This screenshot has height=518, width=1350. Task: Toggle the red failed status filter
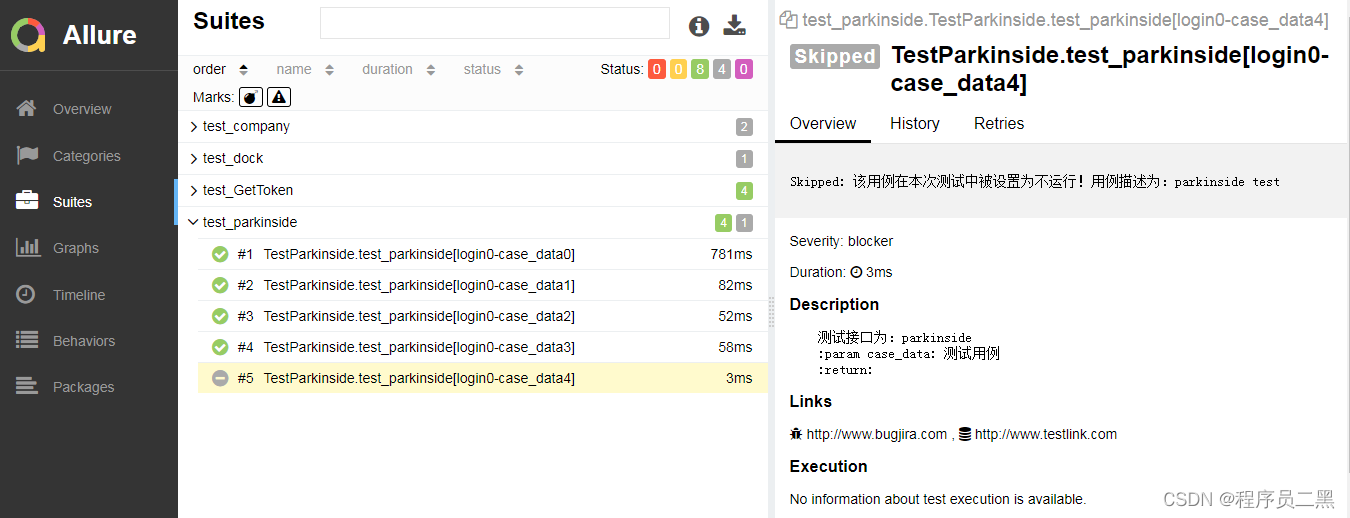point(656,69)
